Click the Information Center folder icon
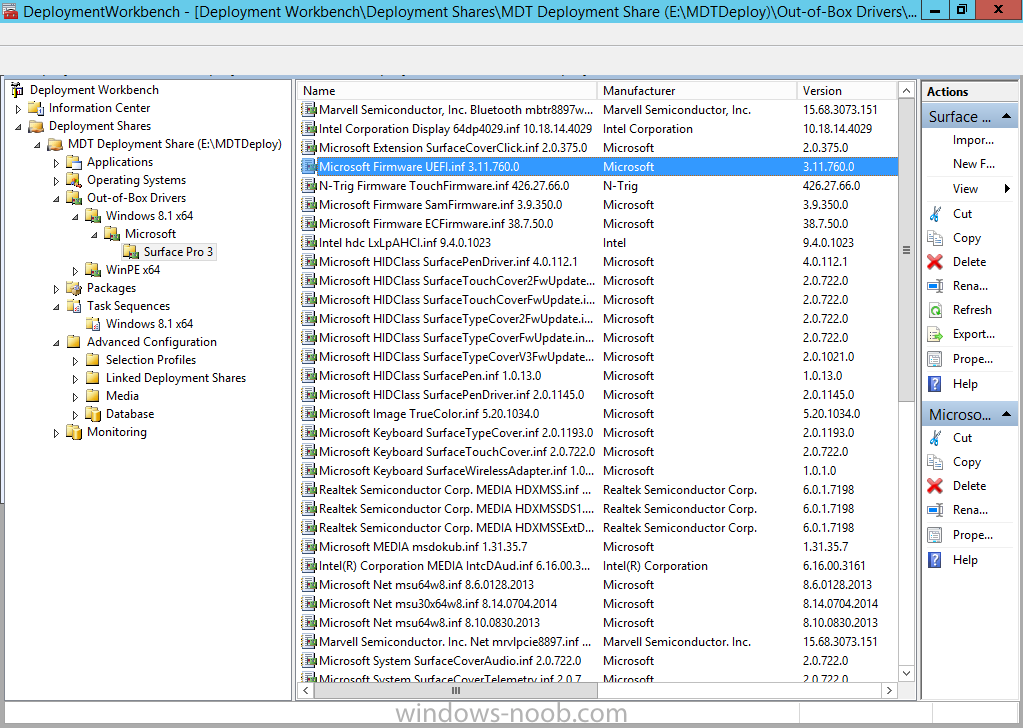The image size is (1023, 728). tap(36, 108)
